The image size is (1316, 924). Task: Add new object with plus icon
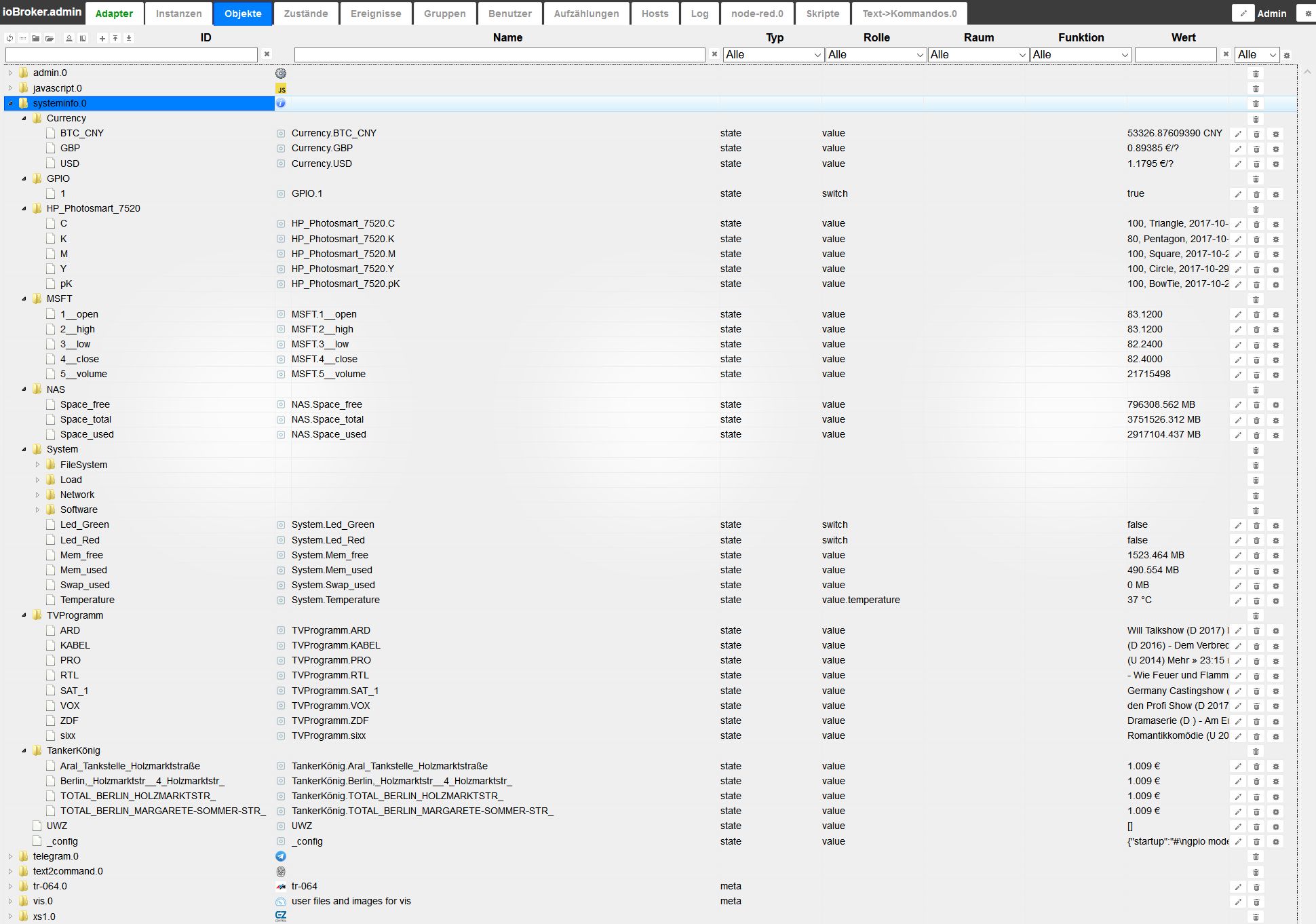click(102, 38)
